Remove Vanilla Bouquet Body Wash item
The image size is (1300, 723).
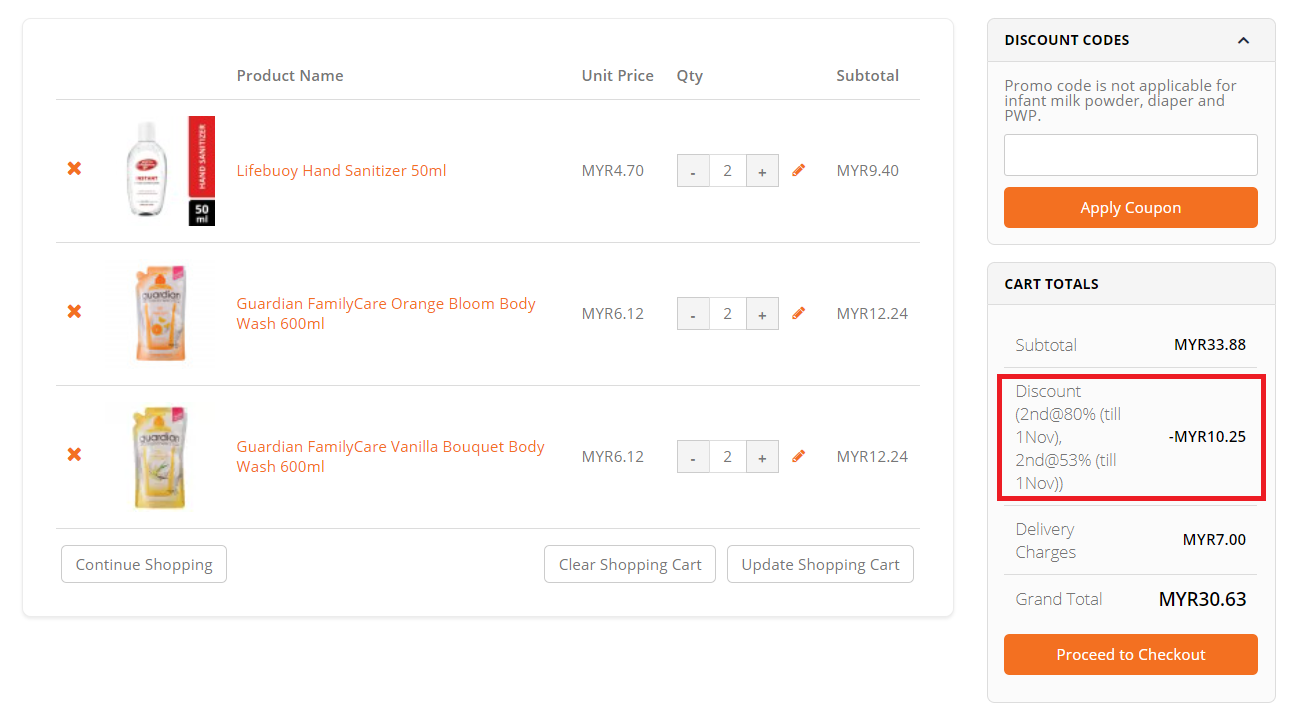tap(74, 455)
